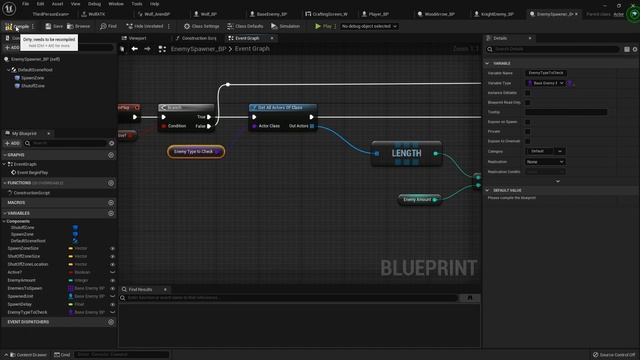
Task: Open debug object selector dropdown
Action: [x=369, y=26]
